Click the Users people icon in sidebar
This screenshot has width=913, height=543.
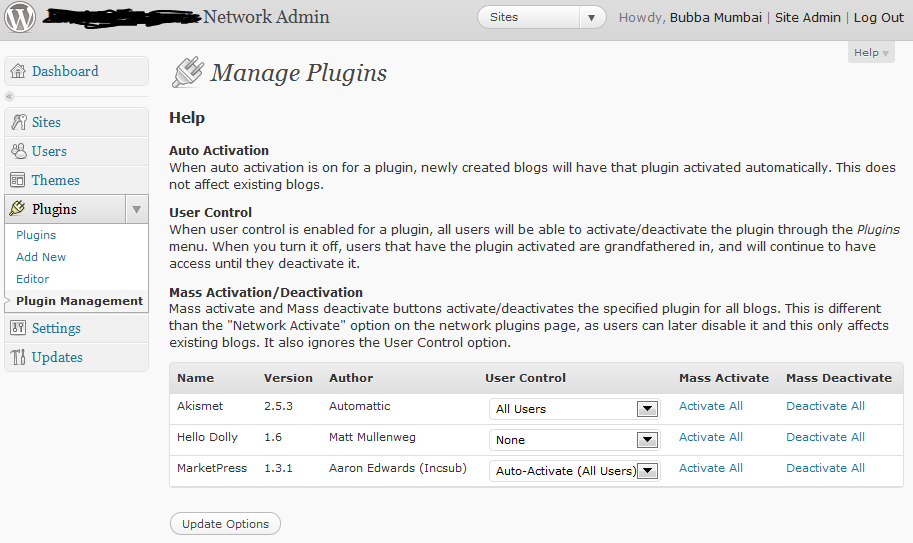pos(19,151)
